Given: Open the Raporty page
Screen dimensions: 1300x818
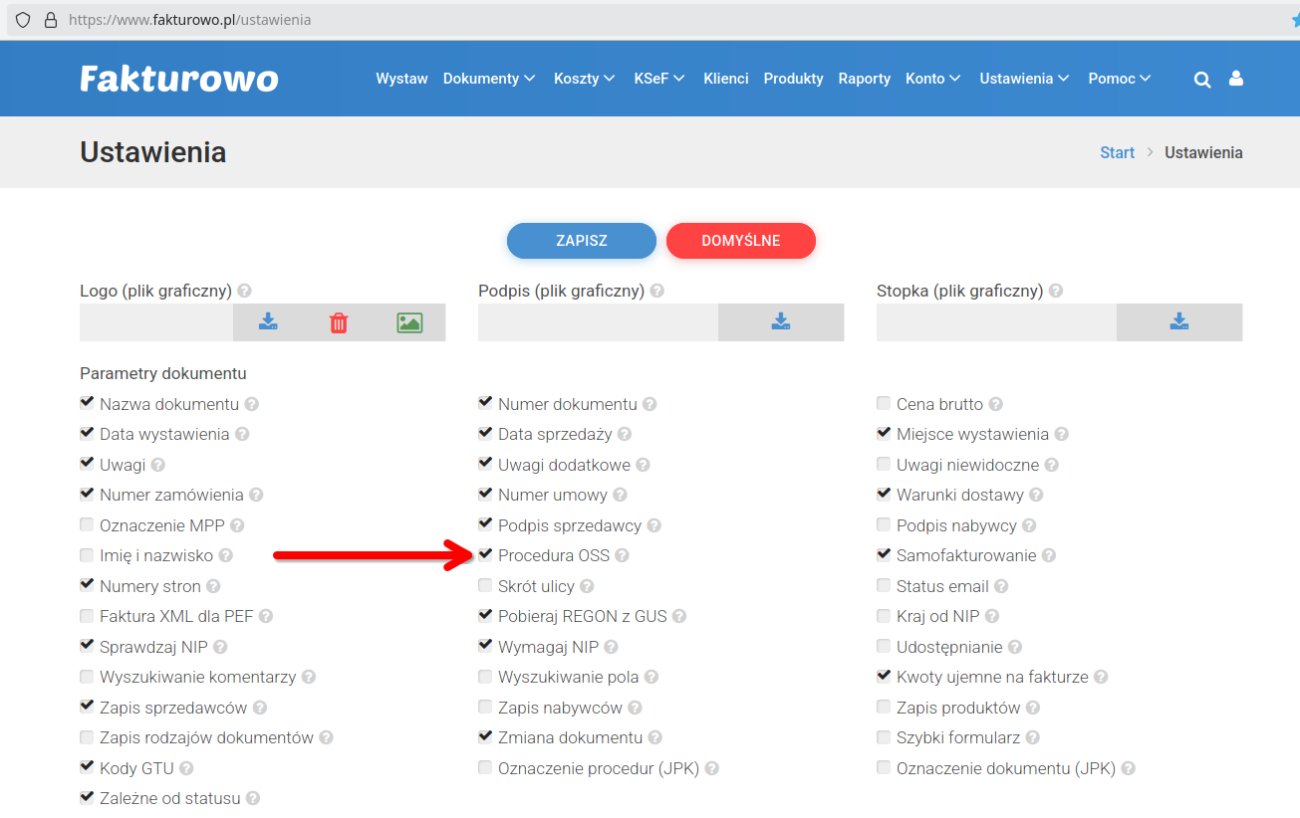Looking at the screenshot, I should coord(864,78).
